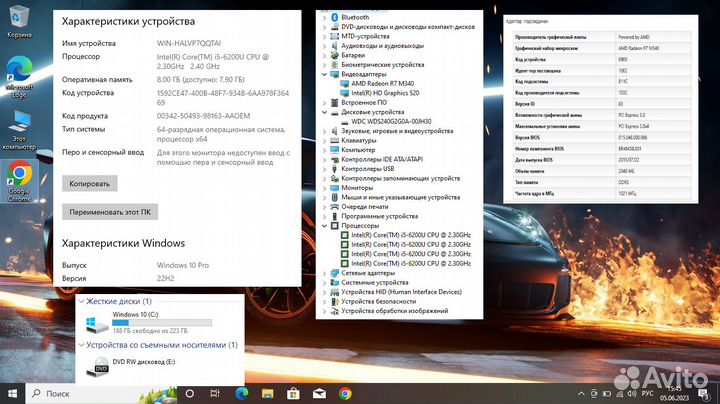Click product code '00342-50493-98163-AAOEM'
The height and width of the screenshot is (404, 720).
(x=203, y=116)
